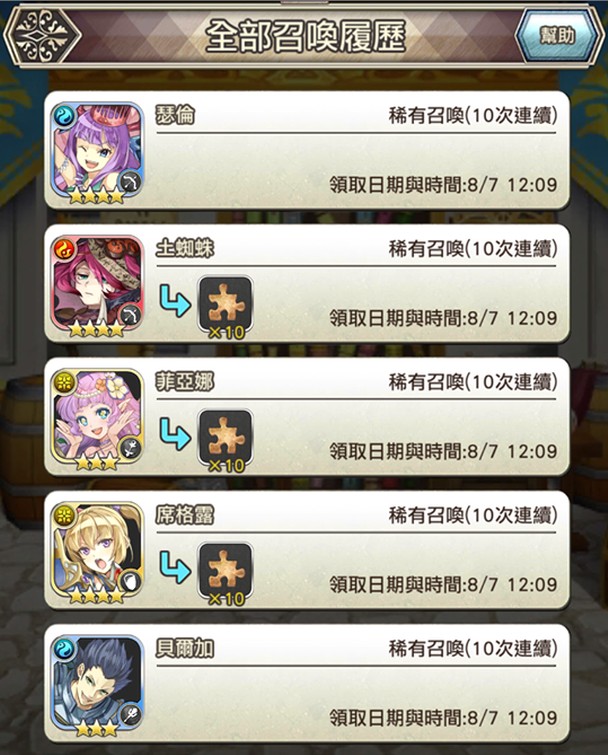Viewport: 608px width, 755px height.
Task: Click blue conversion arrow in 菲亞娜 row
Action: click(175, 434)
